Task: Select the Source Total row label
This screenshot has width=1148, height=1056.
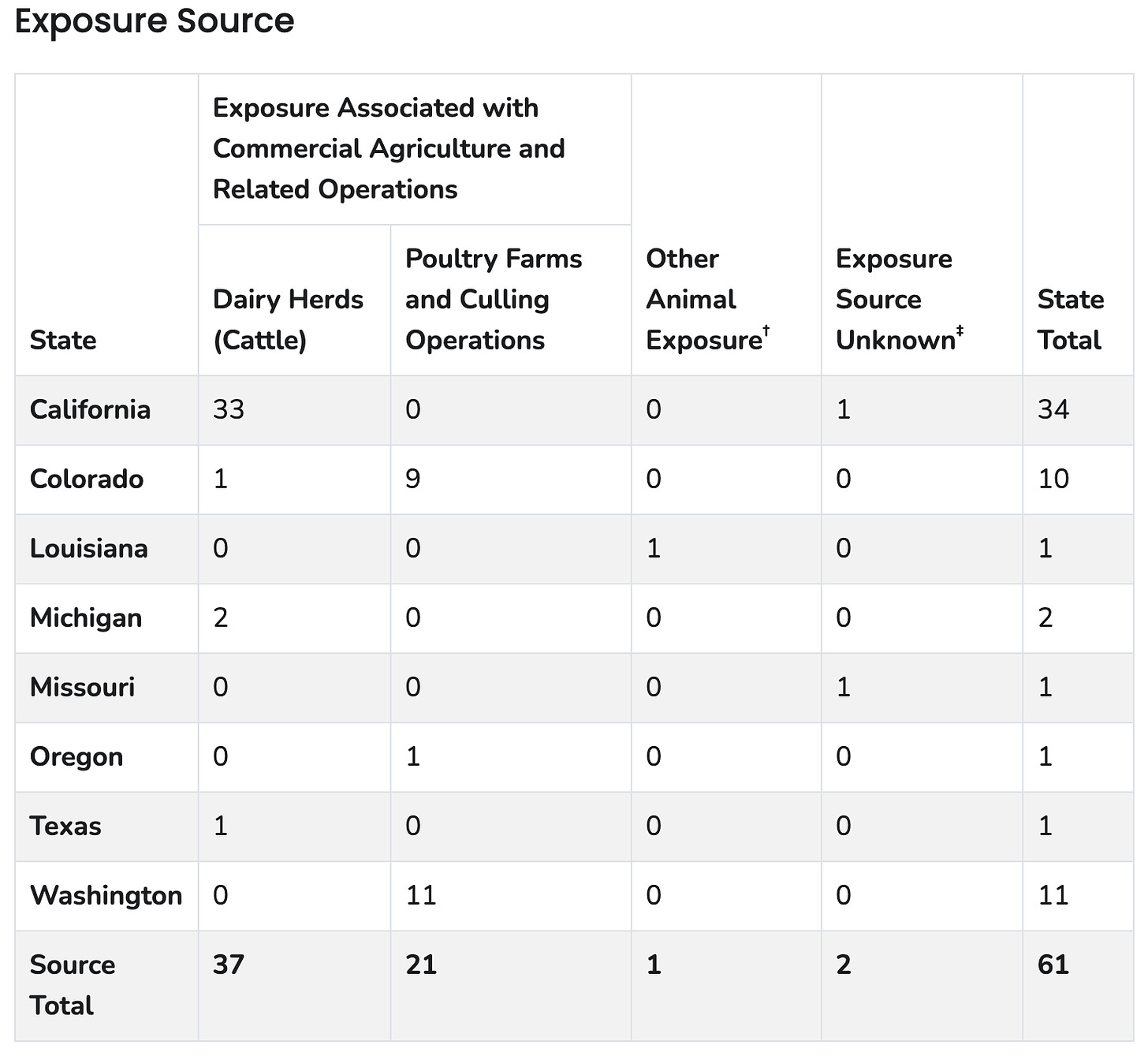Action: coord(73,984)
